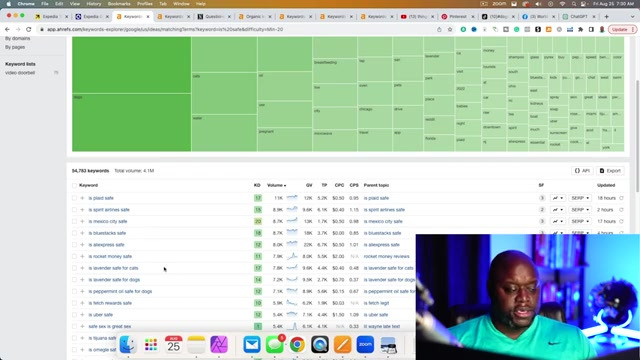Switch to the first Expedia browser tab
The width and height of the screenshot is (640, 360).
tap(51, 17)
